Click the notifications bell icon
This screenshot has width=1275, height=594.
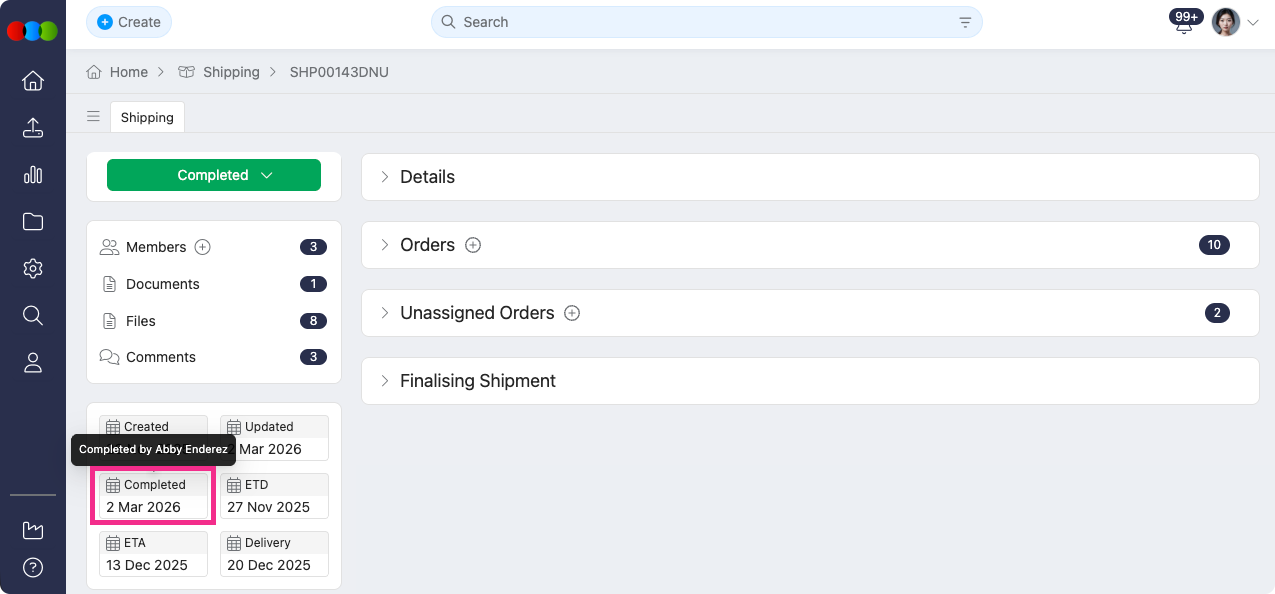(1184, 24)
